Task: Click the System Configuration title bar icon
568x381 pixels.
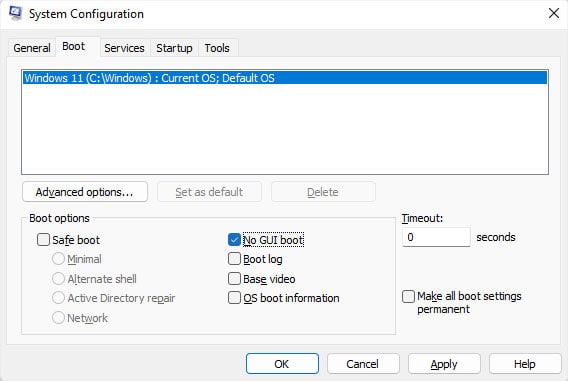Action: tap(16, 13)
